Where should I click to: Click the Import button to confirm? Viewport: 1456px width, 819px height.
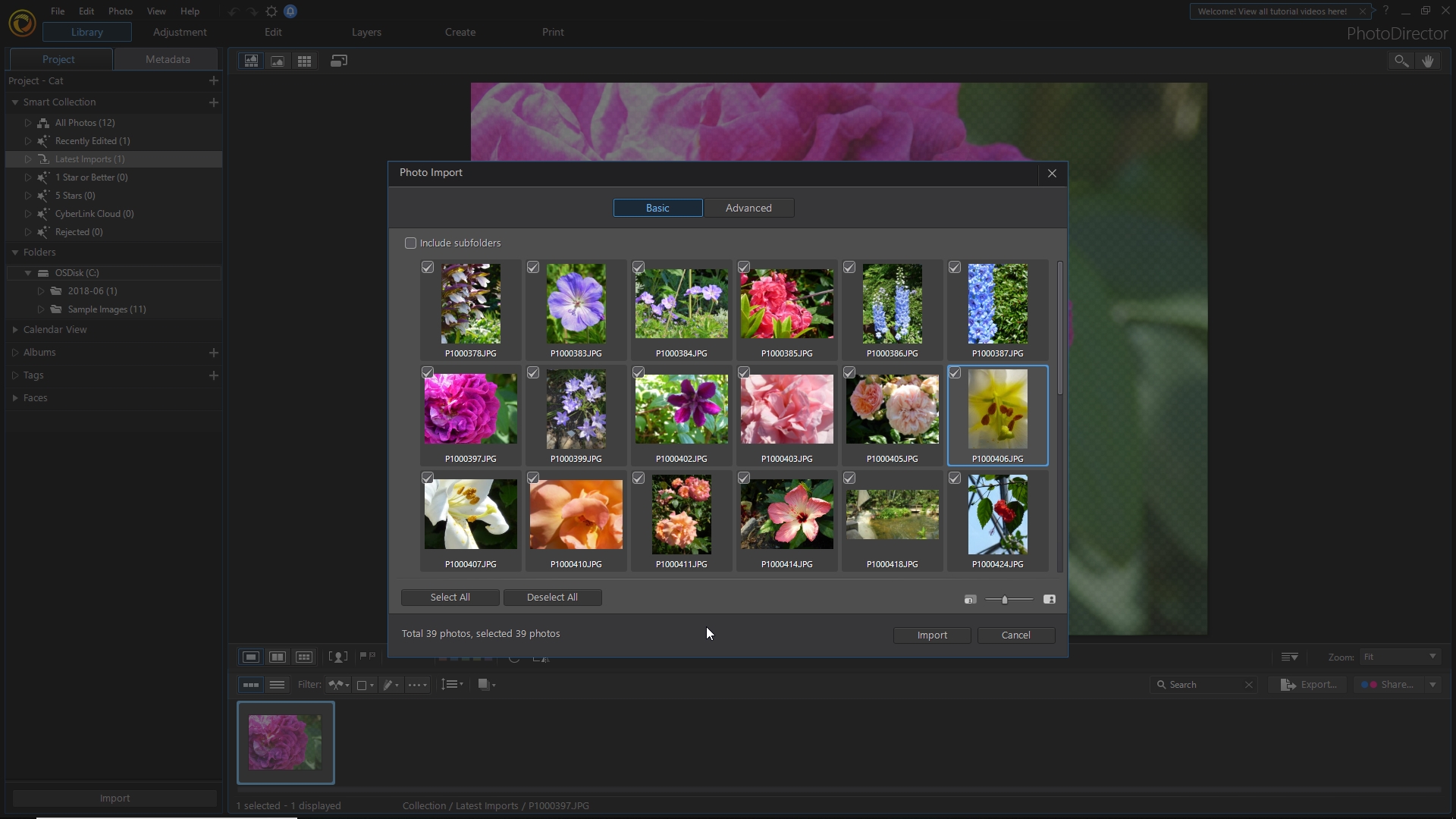931,634
